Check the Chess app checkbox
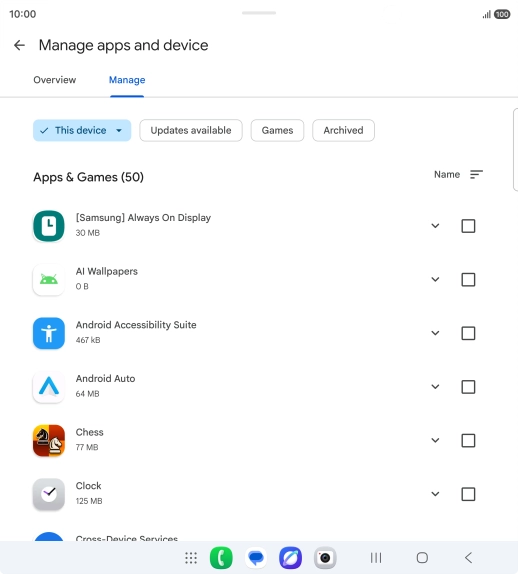The width and height of the screenshot is (518, 574). (468, 440)
